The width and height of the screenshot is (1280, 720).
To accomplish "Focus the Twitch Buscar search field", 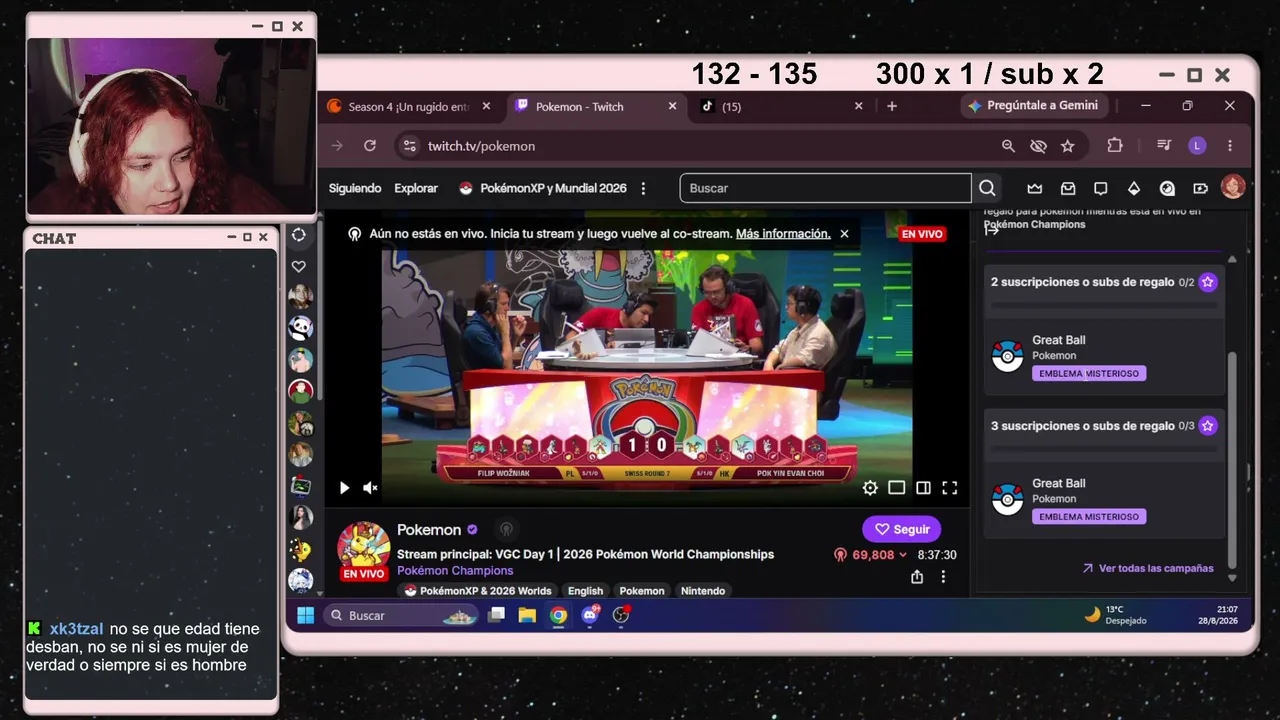I will (825, 188).
